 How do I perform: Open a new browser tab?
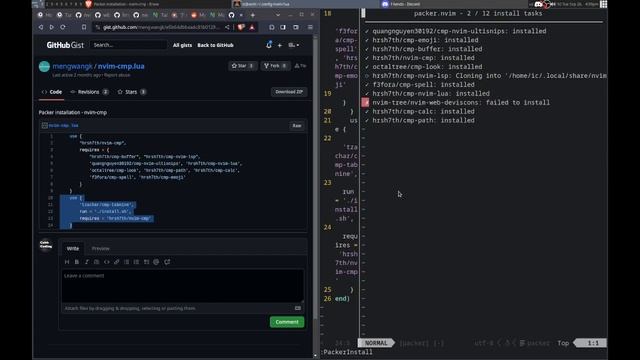(x=253, y=15)
